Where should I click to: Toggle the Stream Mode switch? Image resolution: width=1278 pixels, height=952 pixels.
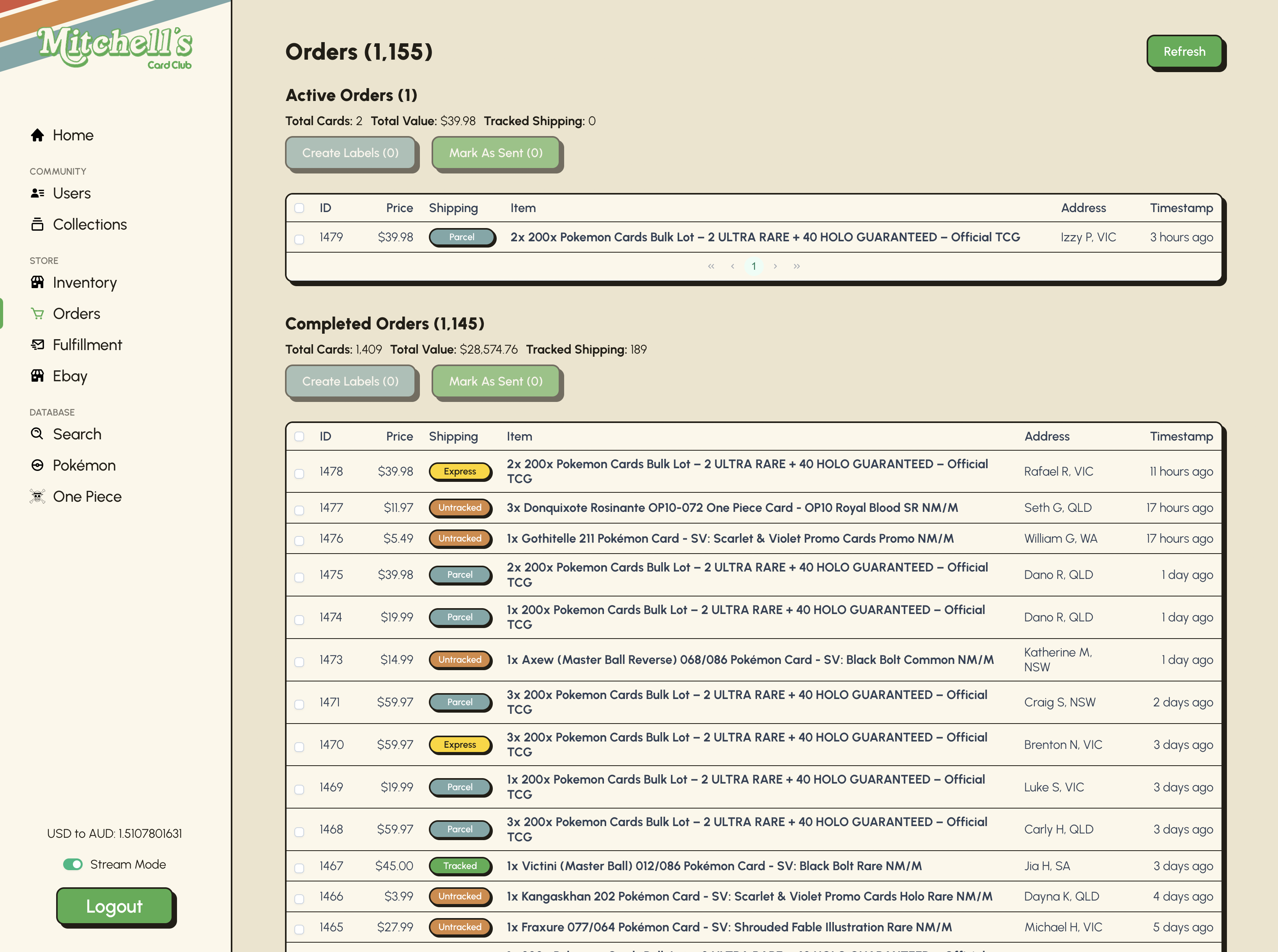coord(73,864)
